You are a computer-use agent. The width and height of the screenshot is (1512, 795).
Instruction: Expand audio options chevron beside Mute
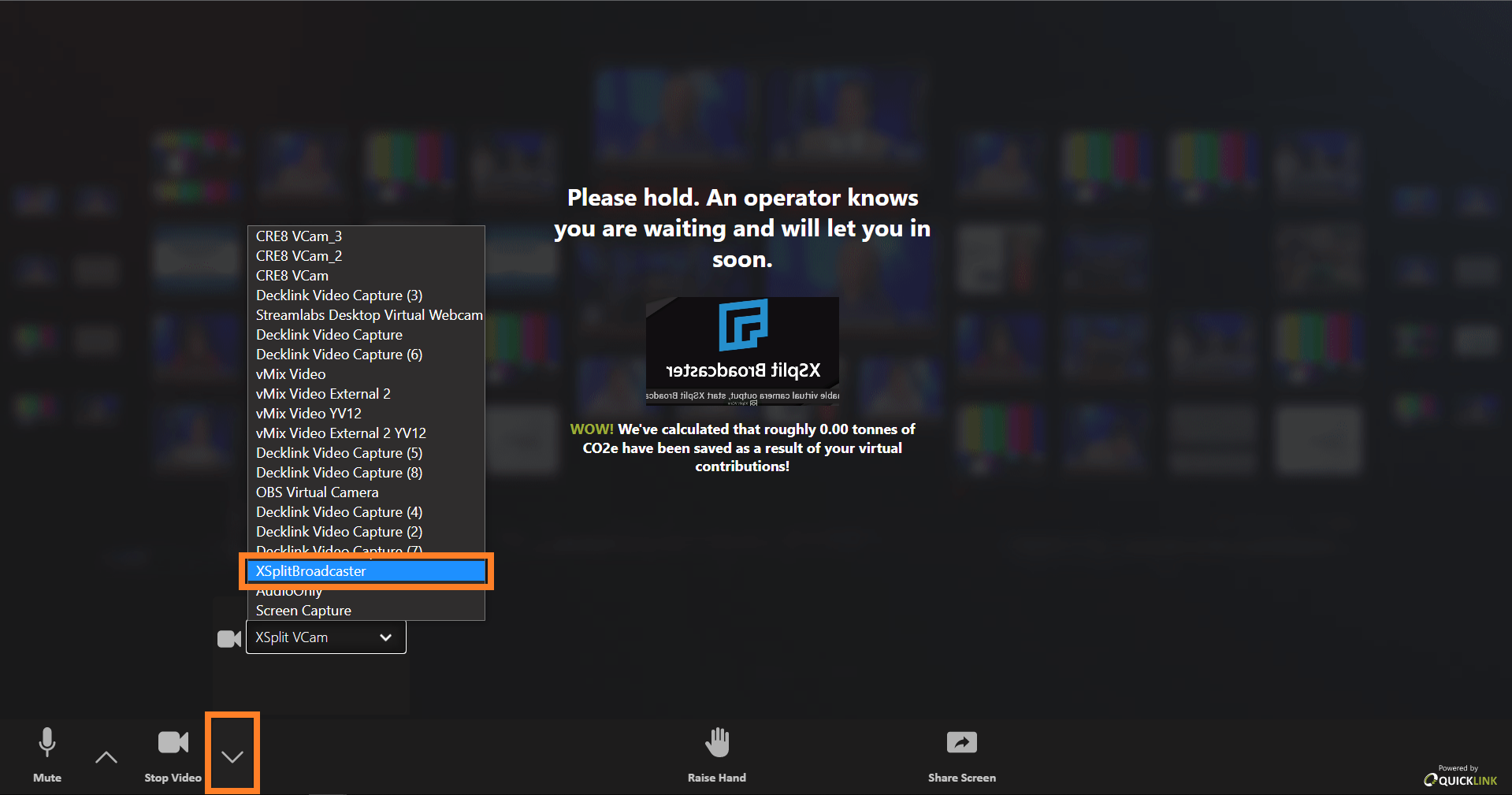[x=106, y=757]
